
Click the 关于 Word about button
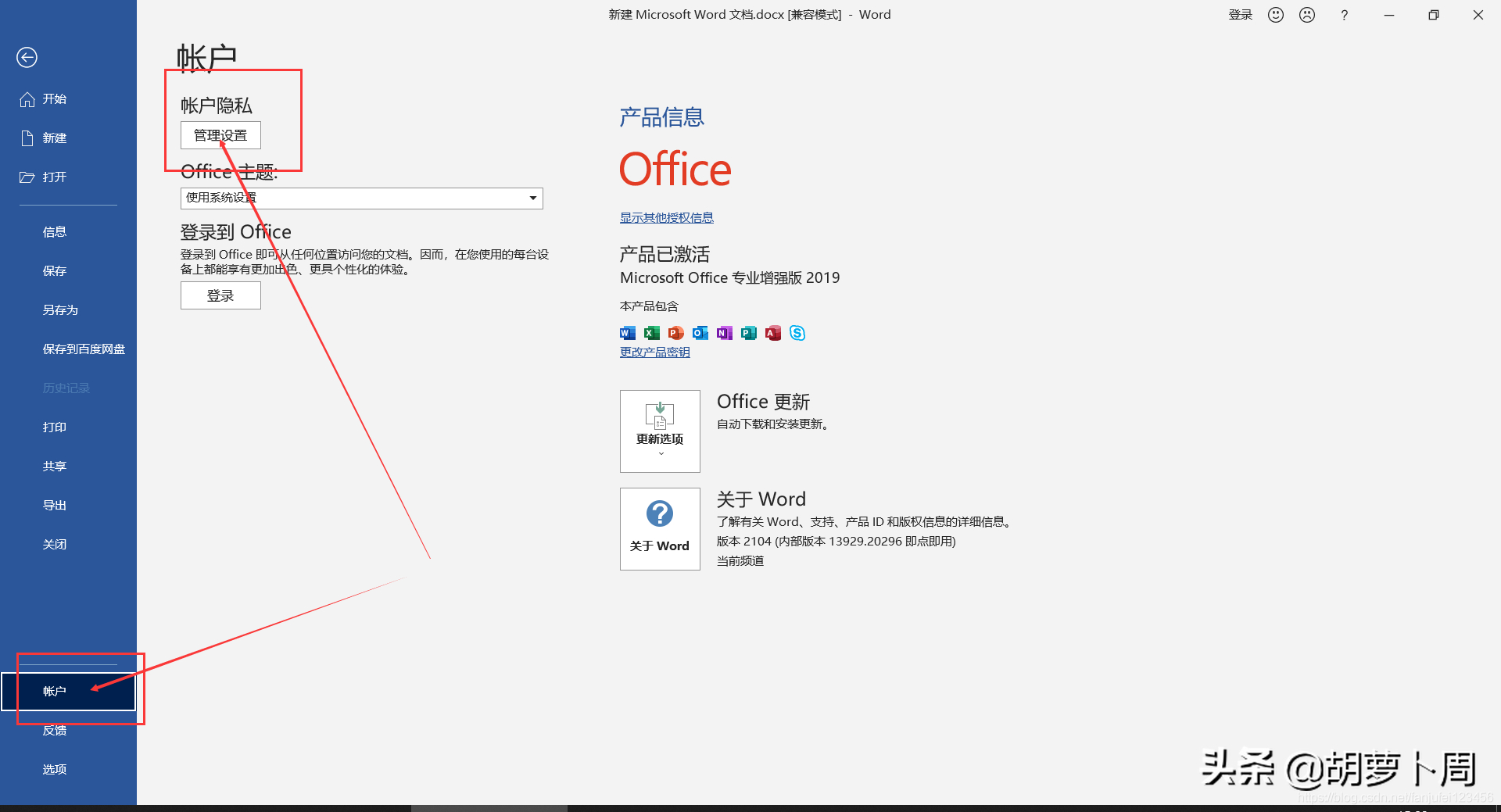pyautogui.click(x=660, y=529)
